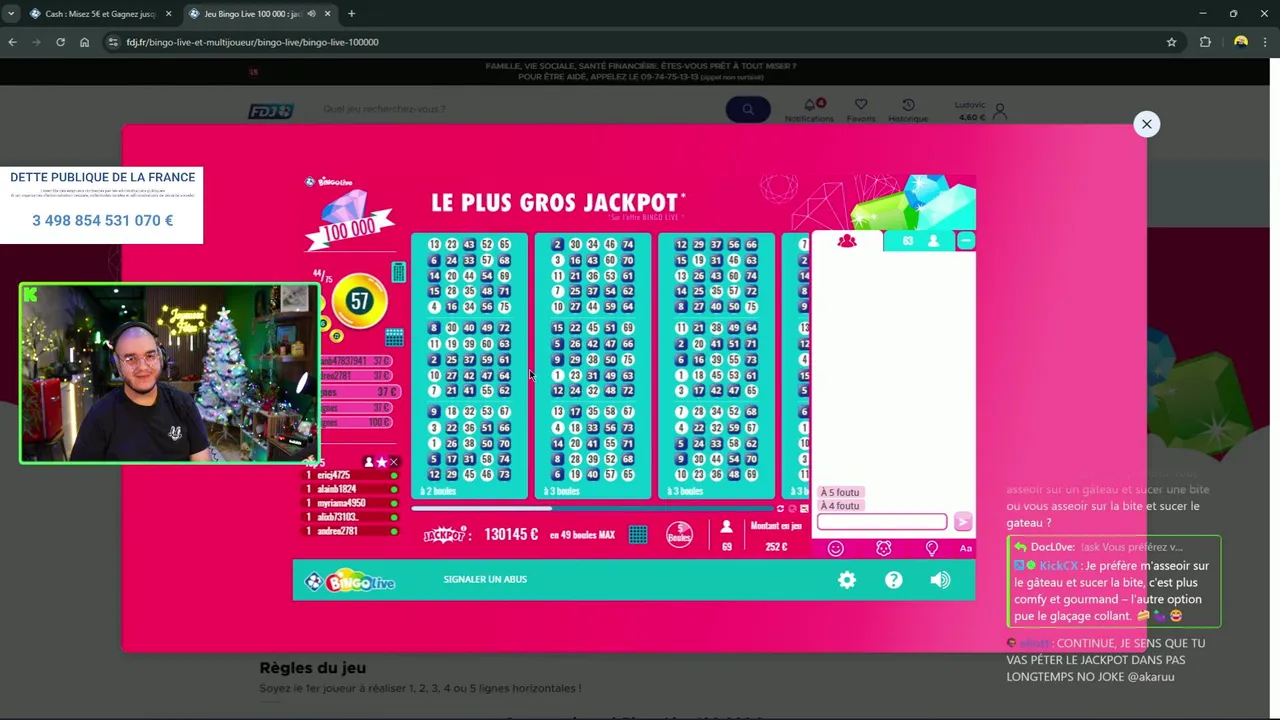The image size is (1280, 720).
Task: Click the chat message "À 5 foutu"
Action: click(x=840, y=493)
